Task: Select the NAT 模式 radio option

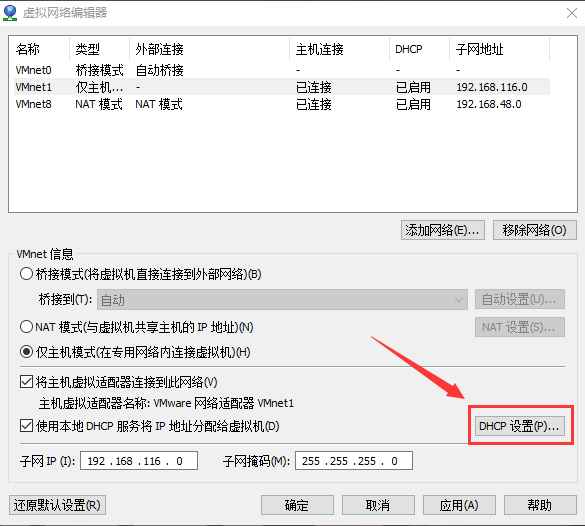Action: (x=26, y=327)
